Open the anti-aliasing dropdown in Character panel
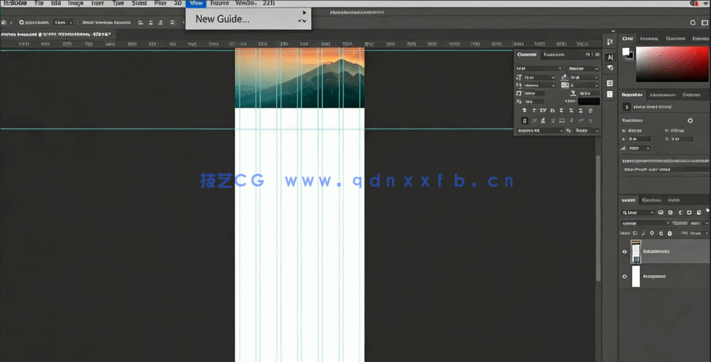This screenshot has height=362, width=711. (x=587, y=131)
